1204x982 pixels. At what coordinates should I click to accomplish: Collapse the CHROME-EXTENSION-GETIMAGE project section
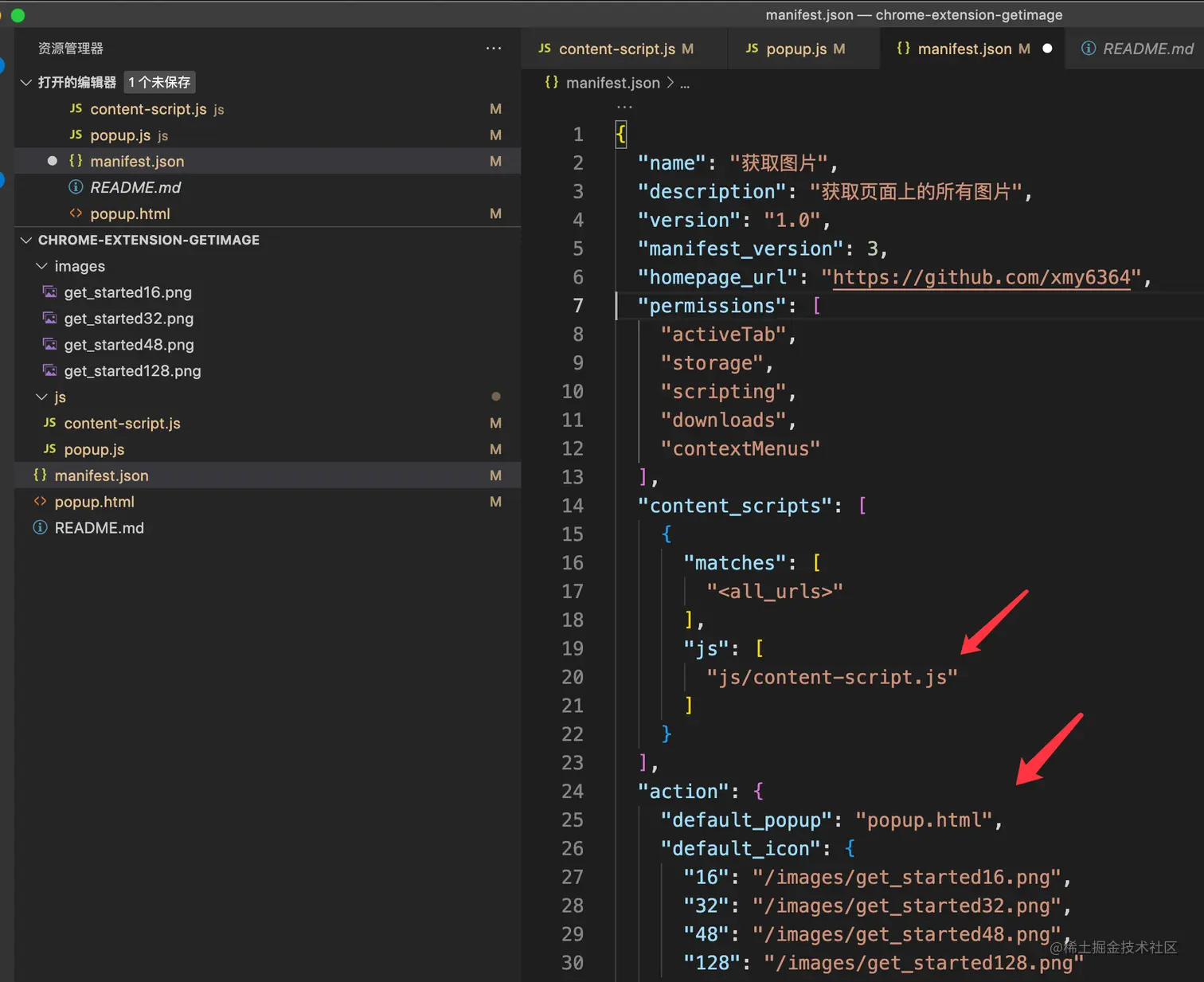[25, 240]
